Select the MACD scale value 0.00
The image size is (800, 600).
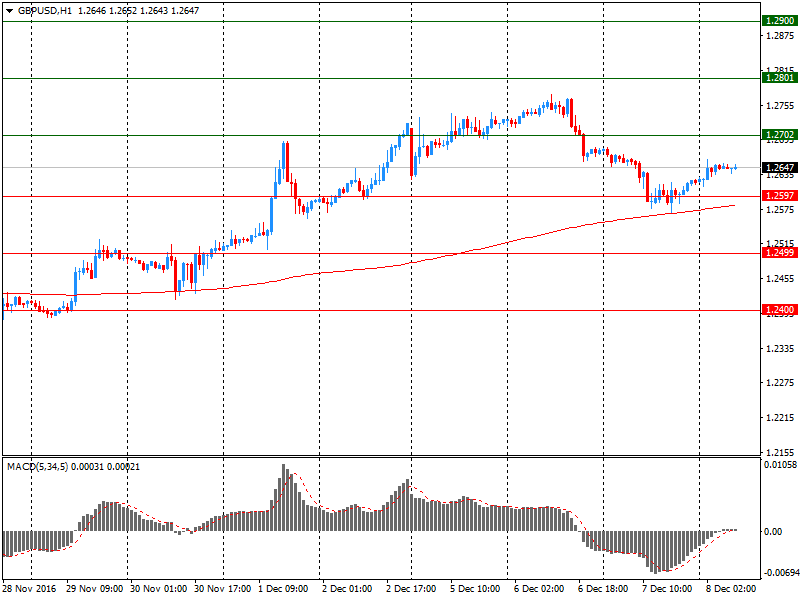pyautogui.click(x=773, y=532)
